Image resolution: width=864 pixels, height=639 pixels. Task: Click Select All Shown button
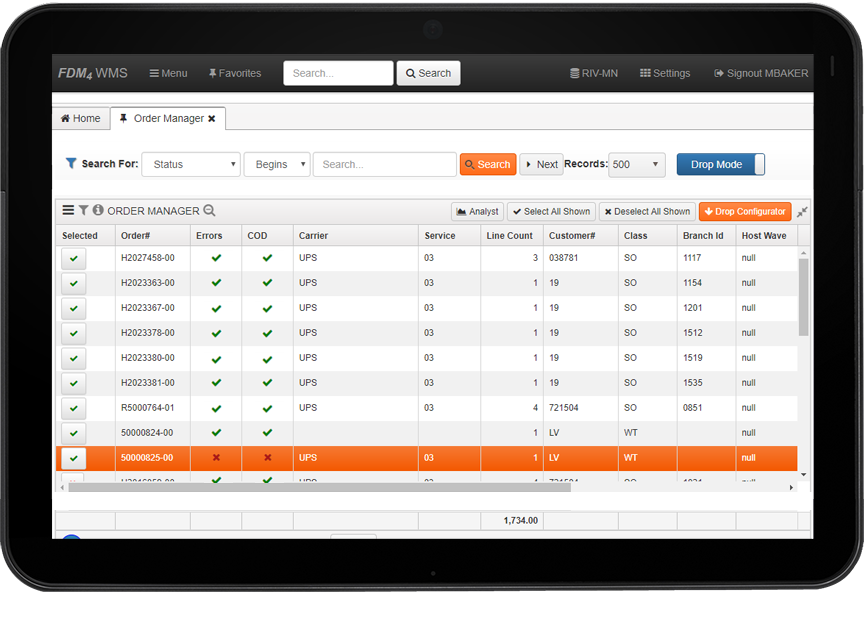click(x=550, y=212)
